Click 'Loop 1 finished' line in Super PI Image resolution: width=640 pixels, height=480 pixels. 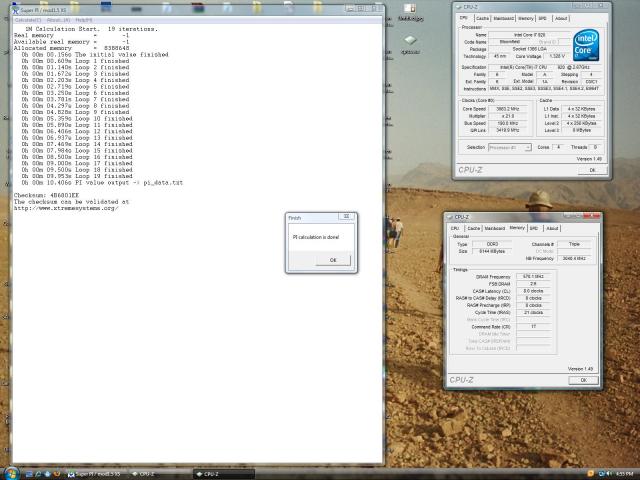tap(75, 61)
